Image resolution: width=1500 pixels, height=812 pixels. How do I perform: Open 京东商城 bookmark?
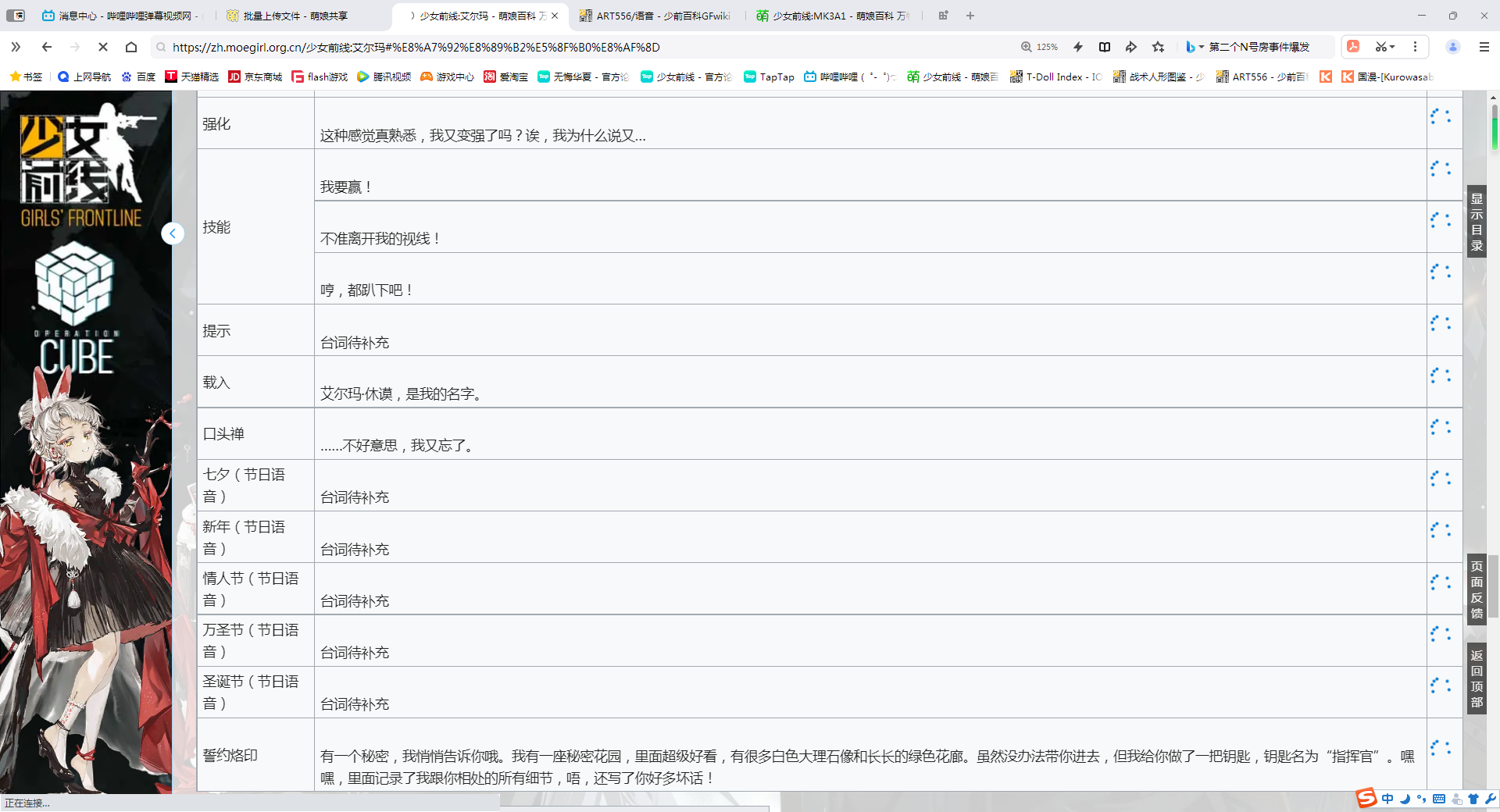tap(255, 77)
